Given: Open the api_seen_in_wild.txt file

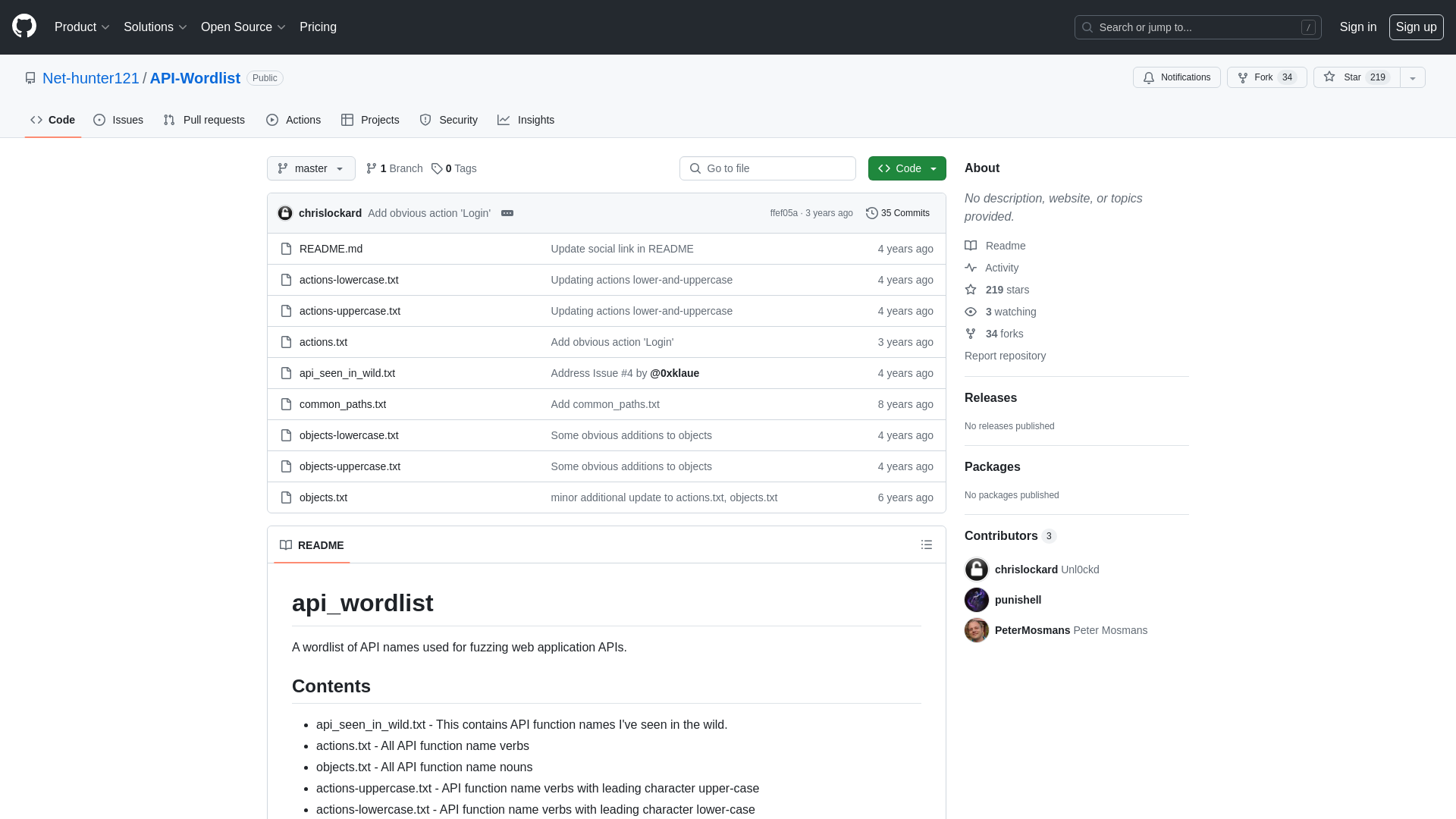Looking at the screenshot, I should coord(347,373).
